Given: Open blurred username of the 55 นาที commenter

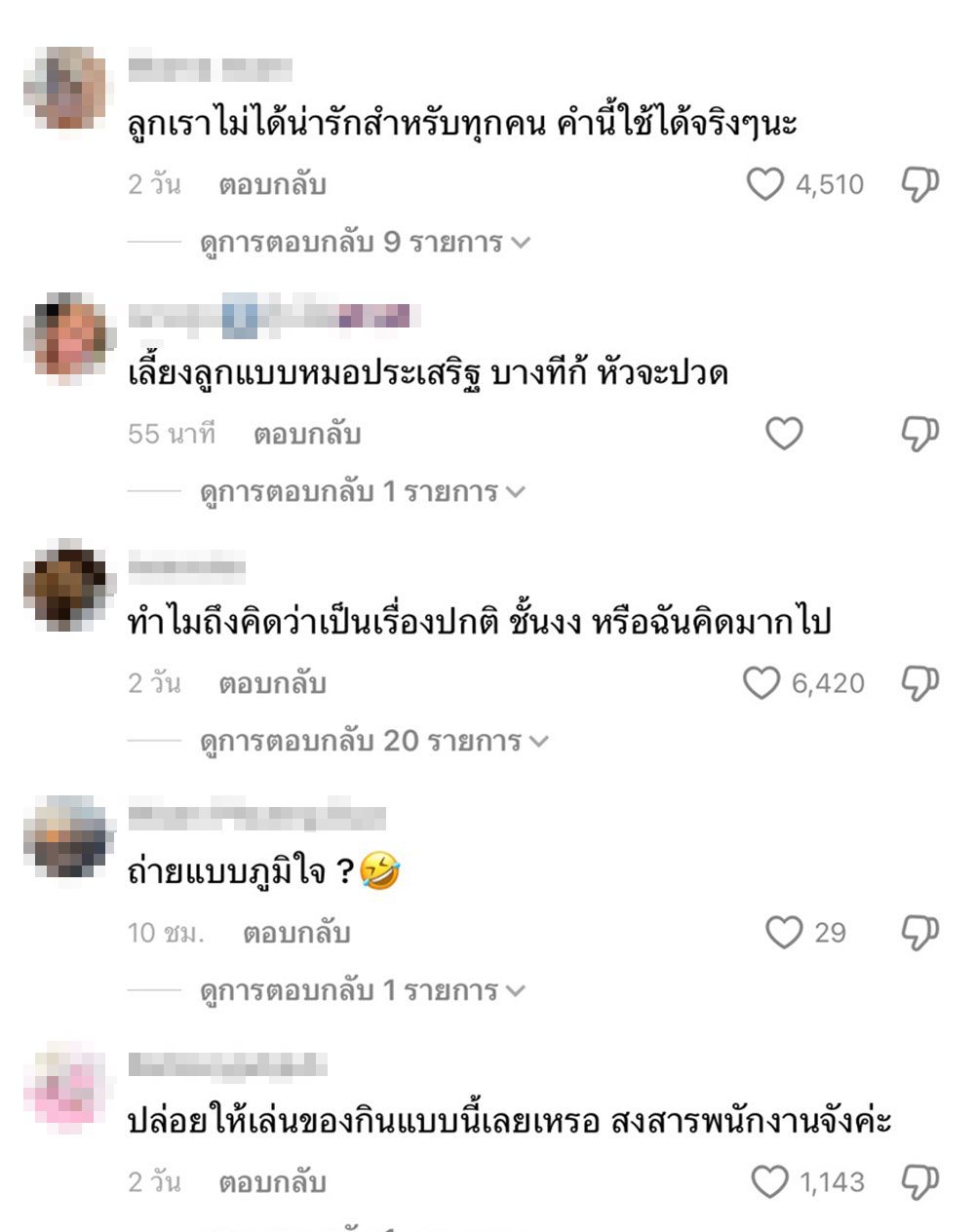Looking at the screenshot, I should pos(273,317).
